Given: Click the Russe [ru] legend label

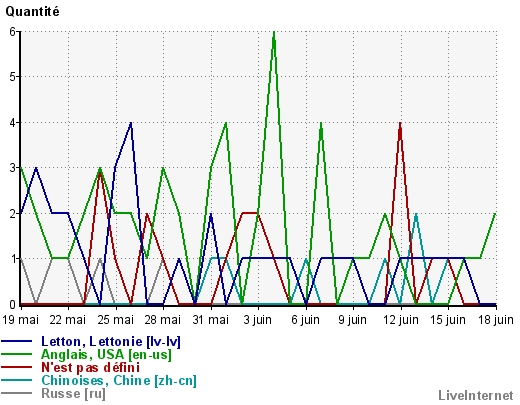Looking at the screenshot, I should click(x=73, y=393).
